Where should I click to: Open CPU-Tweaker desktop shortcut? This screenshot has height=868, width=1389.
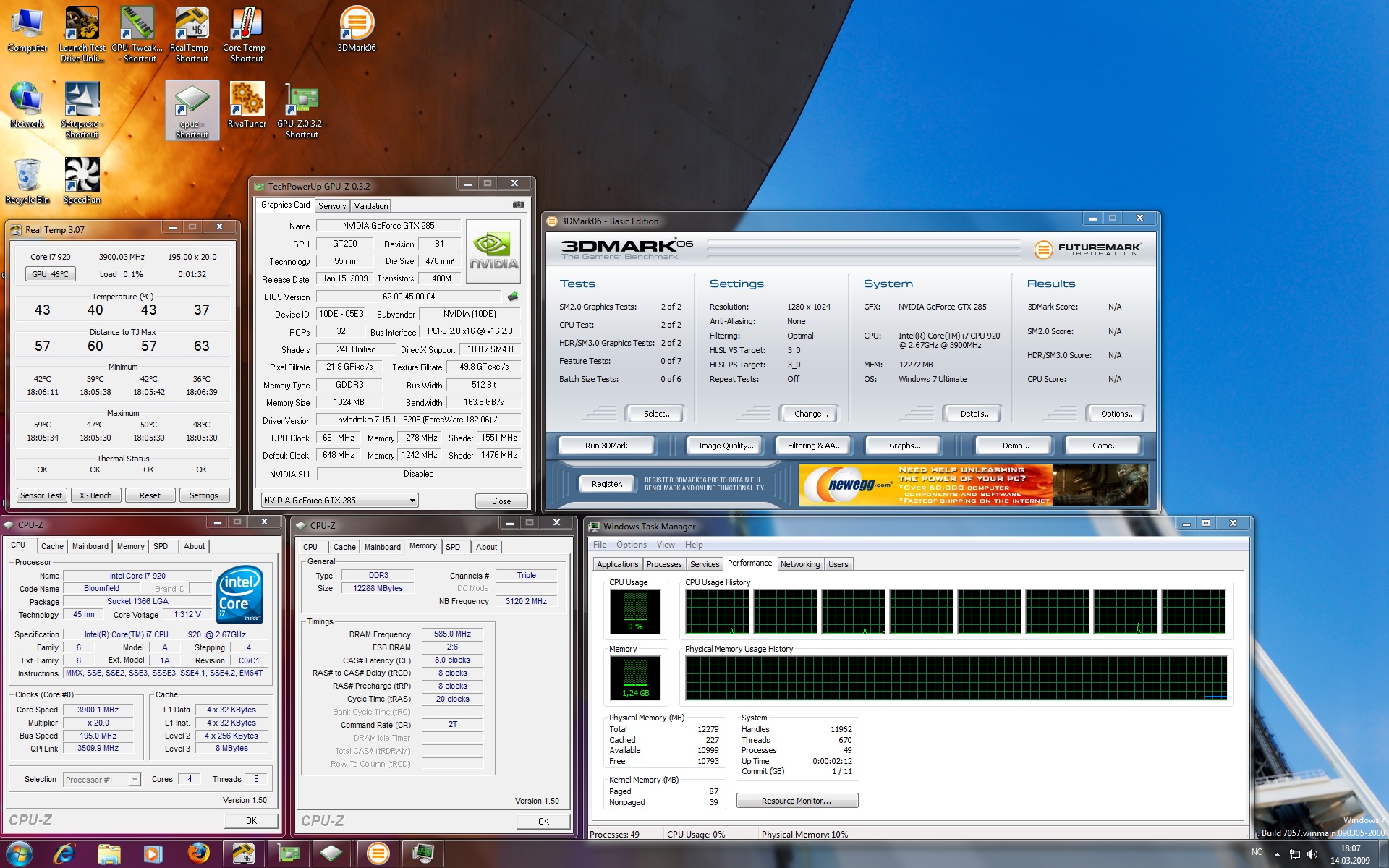(x=137, y=34)
